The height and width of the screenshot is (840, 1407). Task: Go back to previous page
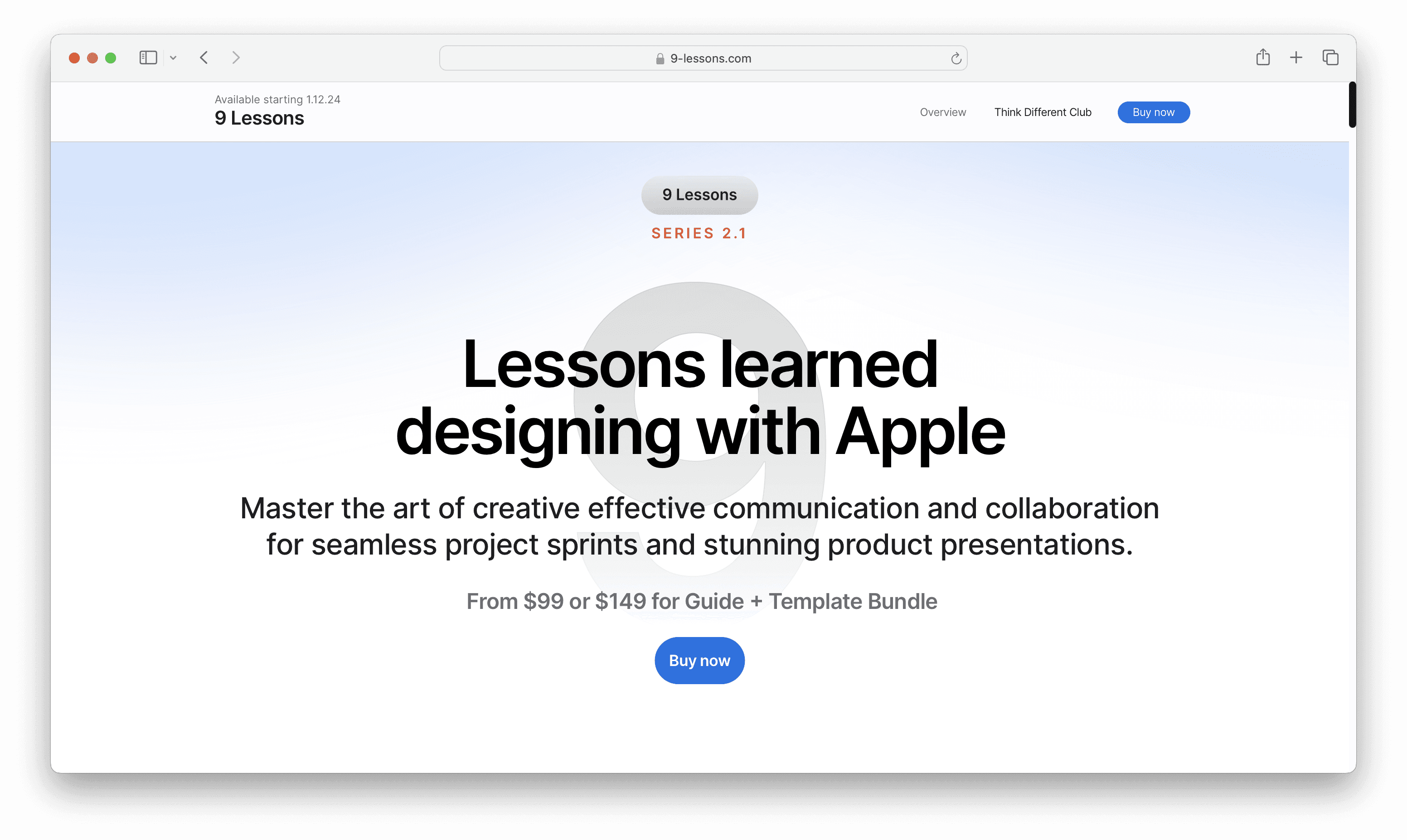pyautogui.click(x=204, y=58)
